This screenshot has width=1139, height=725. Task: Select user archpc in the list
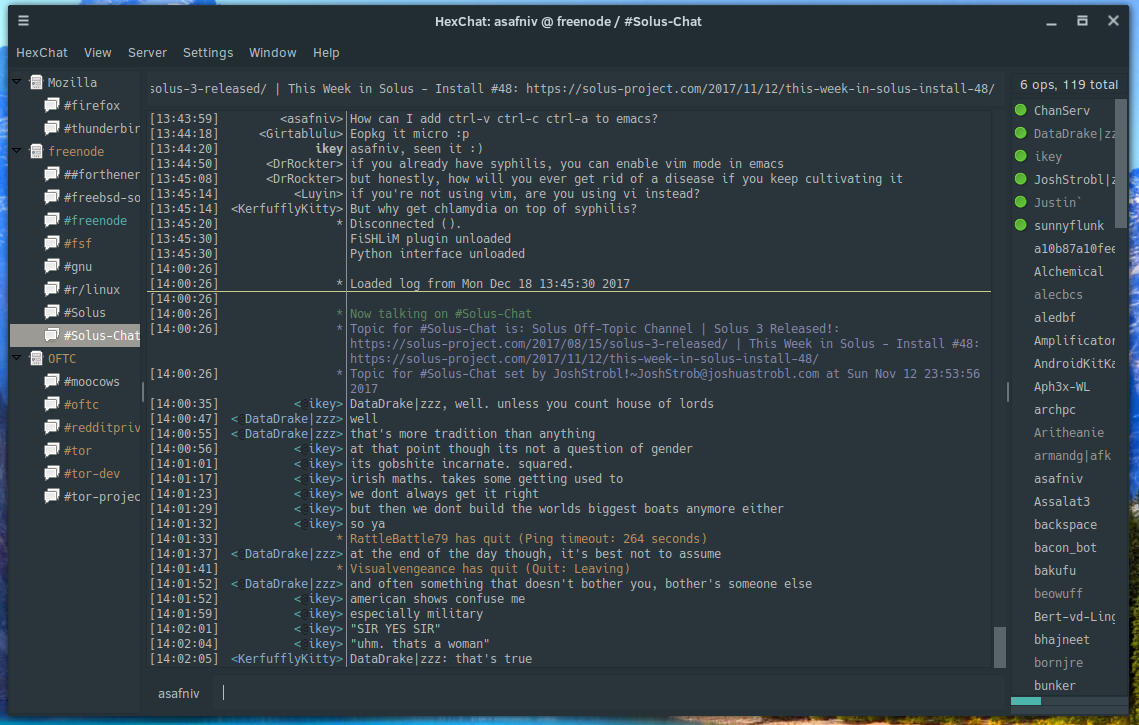click(x=1055, y=410)
